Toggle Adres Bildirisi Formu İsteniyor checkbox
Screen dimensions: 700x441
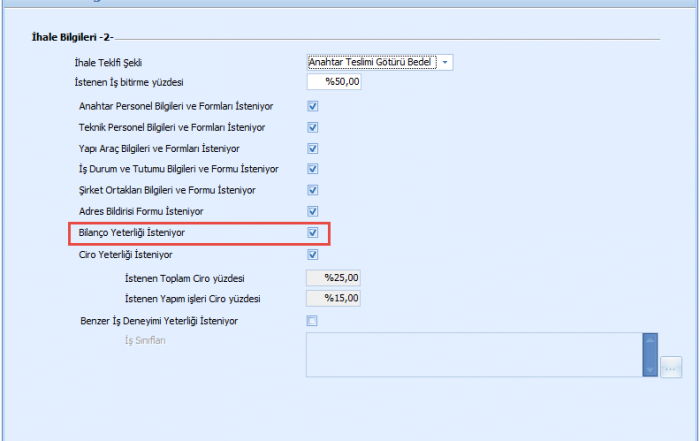312,211
